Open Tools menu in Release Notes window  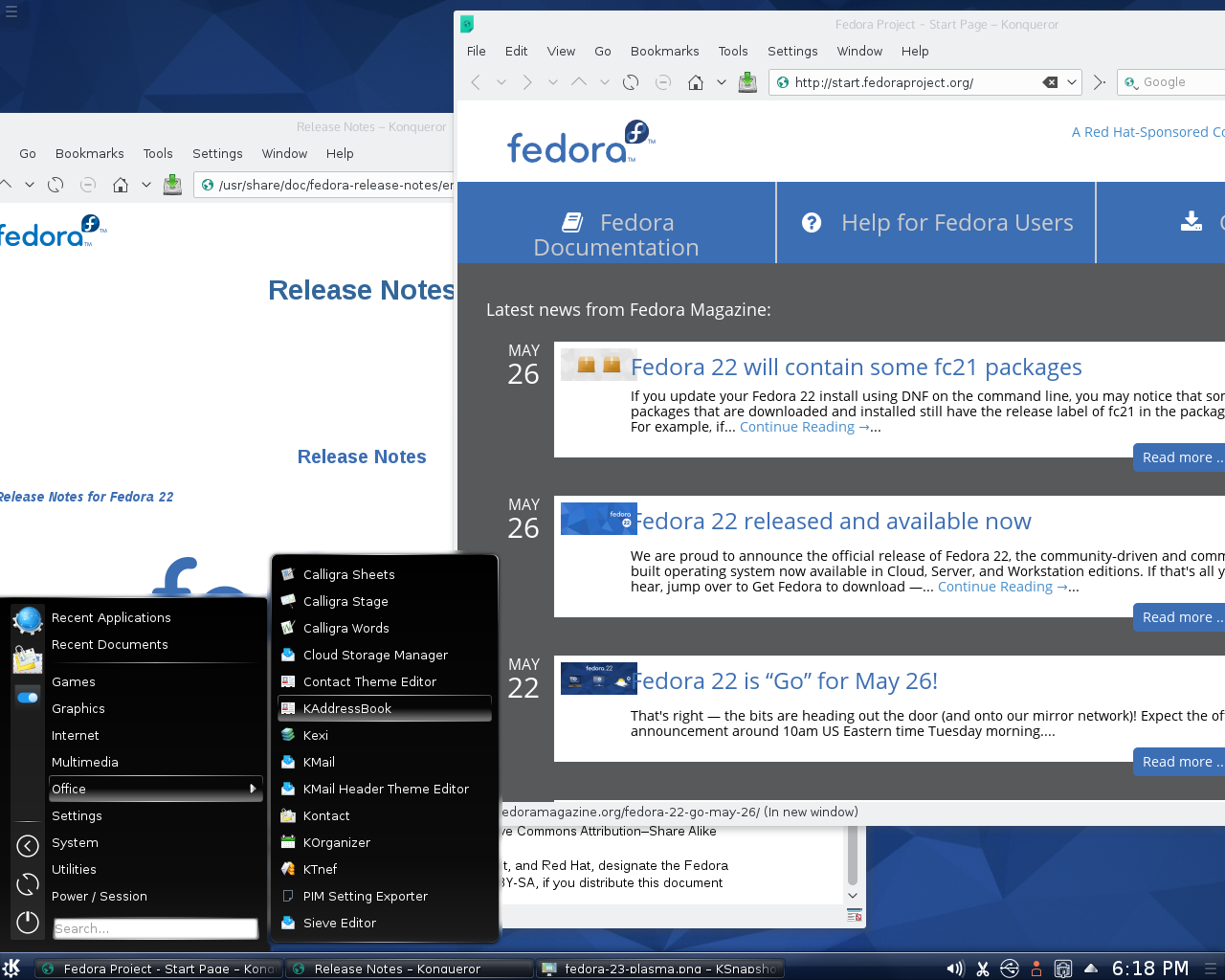pyautogui.click(x=158, y=153)
